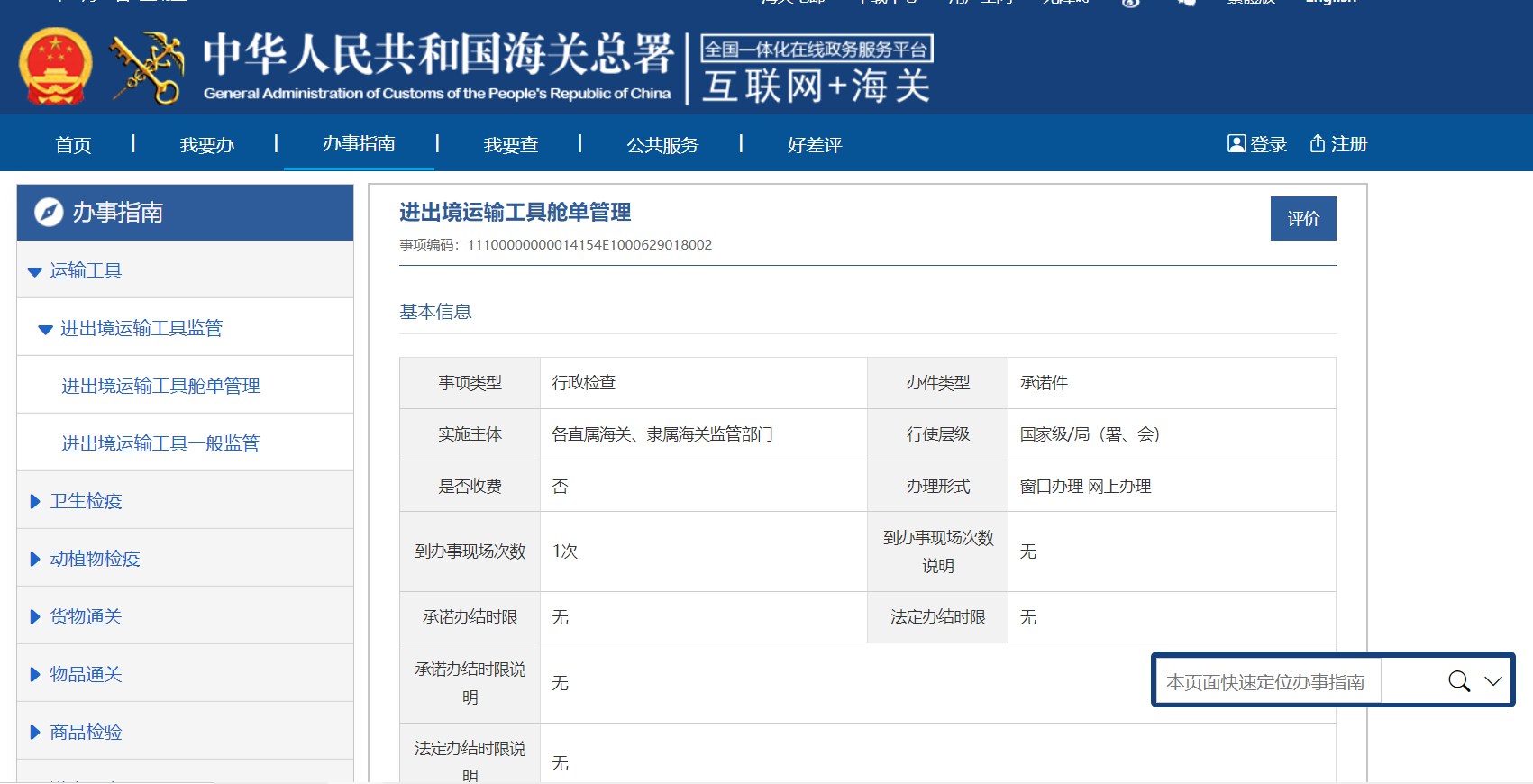Image resolution: width=1533 pixels, height=784 pixels.
Task: Click the register icon for 注册
Action: [x=1318, y=144]
